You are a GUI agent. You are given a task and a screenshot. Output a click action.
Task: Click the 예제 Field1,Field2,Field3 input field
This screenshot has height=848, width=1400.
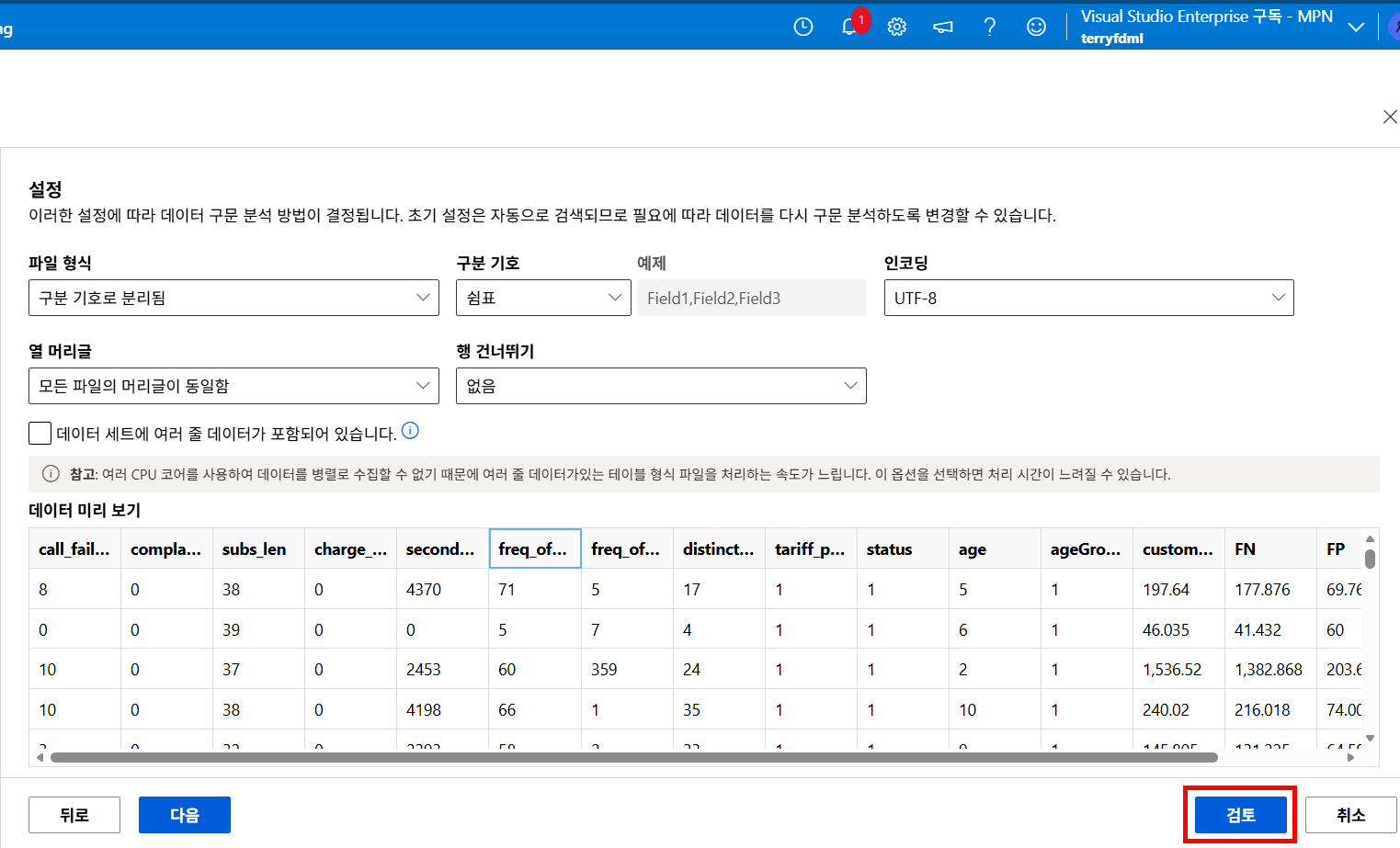click(751, 297)
